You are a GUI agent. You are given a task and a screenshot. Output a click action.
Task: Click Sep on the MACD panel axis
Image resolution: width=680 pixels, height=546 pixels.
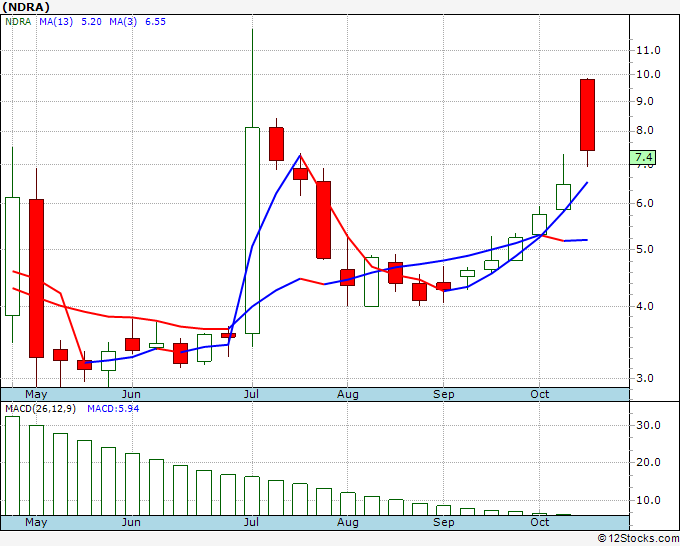tap(443, 522)
